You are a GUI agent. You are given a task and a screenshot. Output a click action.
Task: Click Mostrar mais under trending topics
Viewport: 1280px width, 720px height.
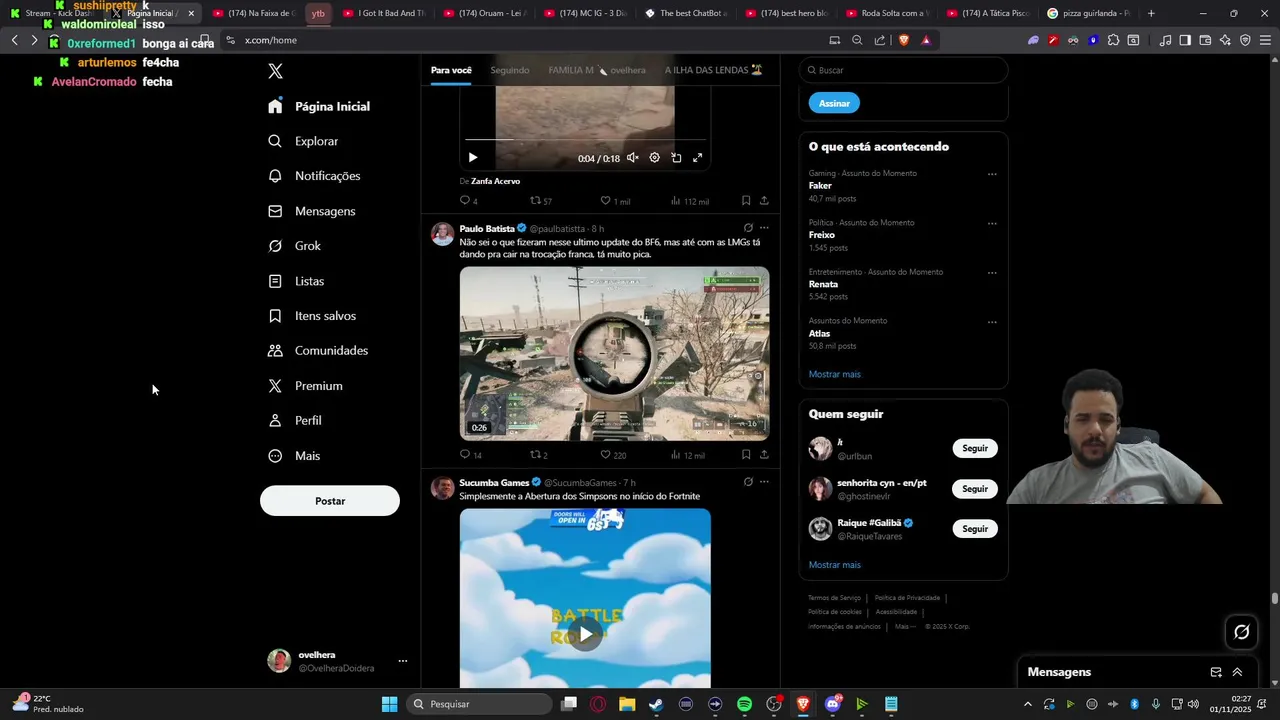pyautogui.click(x=834, y=374)
